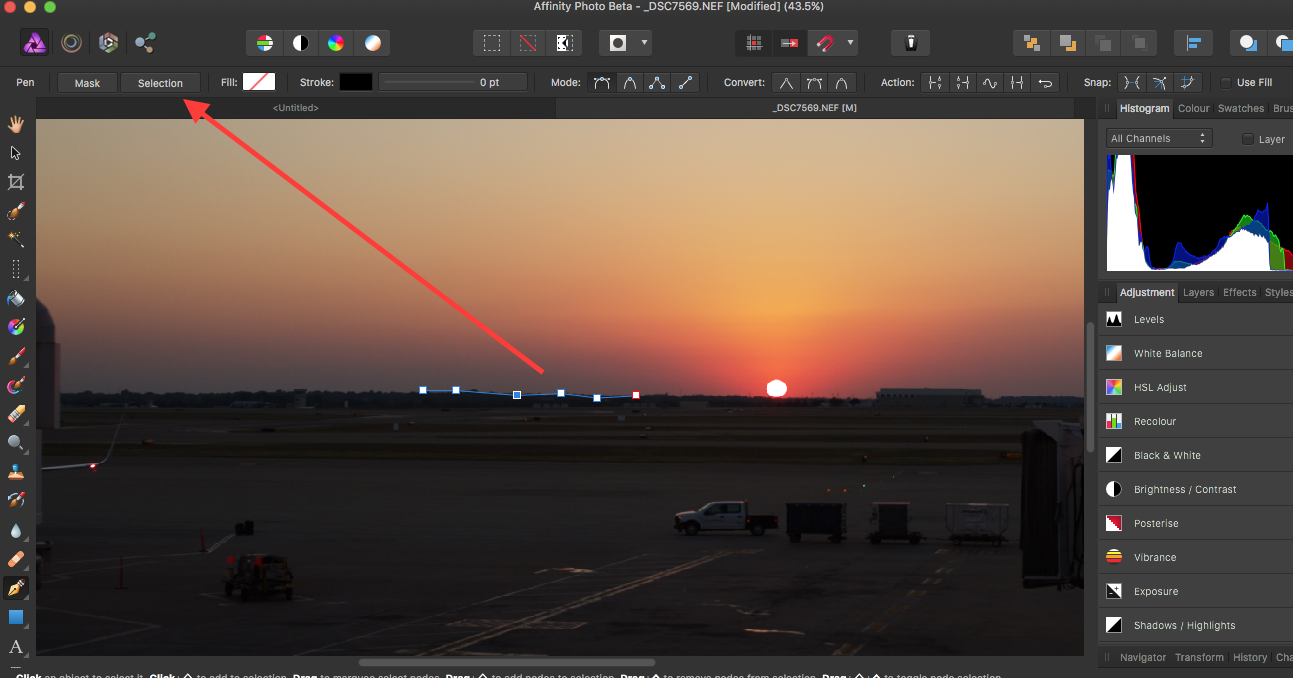Select the View (Hand) tool
Viewport: 1293px width, 678px height.
14,123
